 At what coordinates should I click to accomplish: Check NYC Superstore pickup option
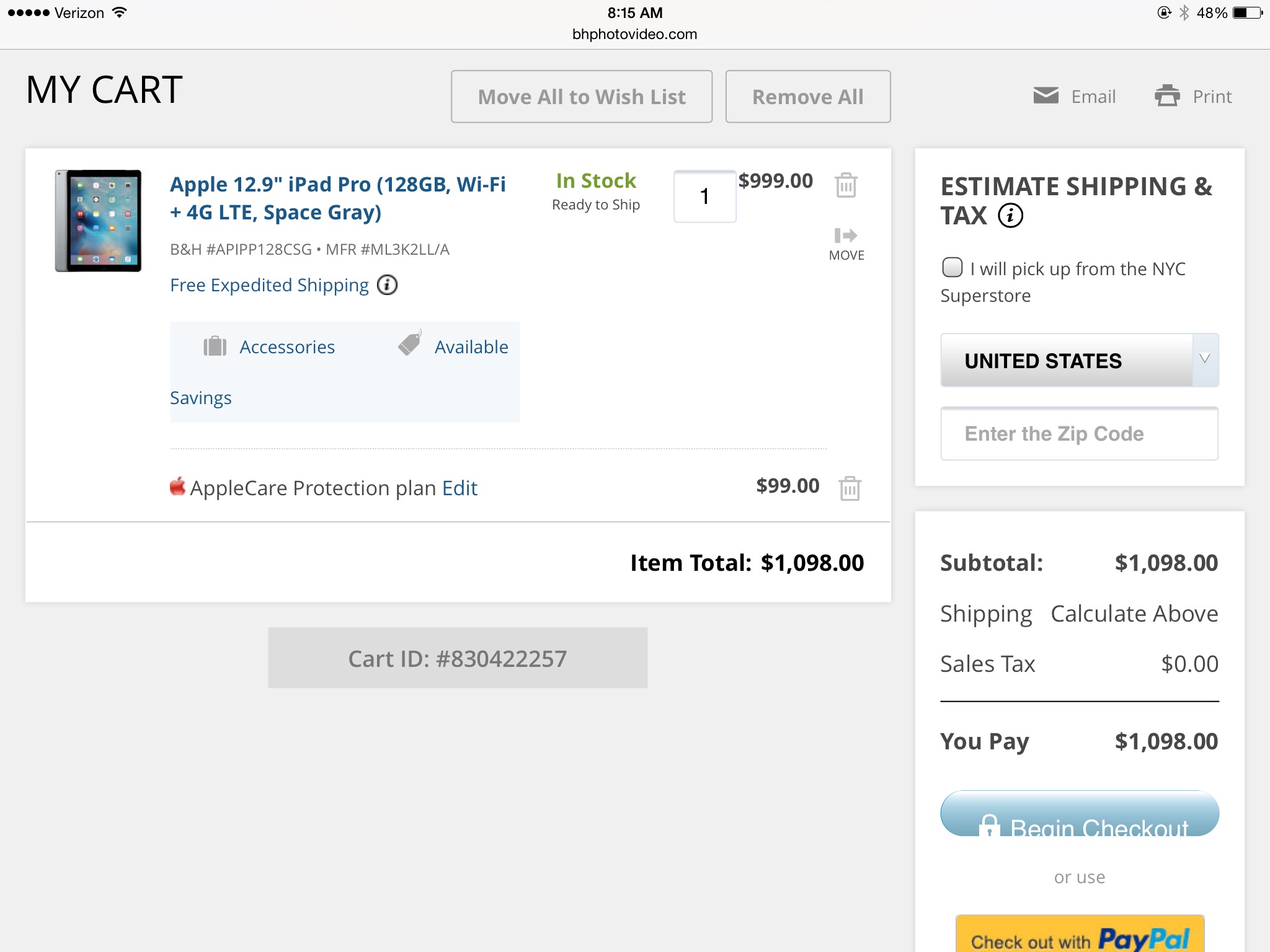coord(952,268)
